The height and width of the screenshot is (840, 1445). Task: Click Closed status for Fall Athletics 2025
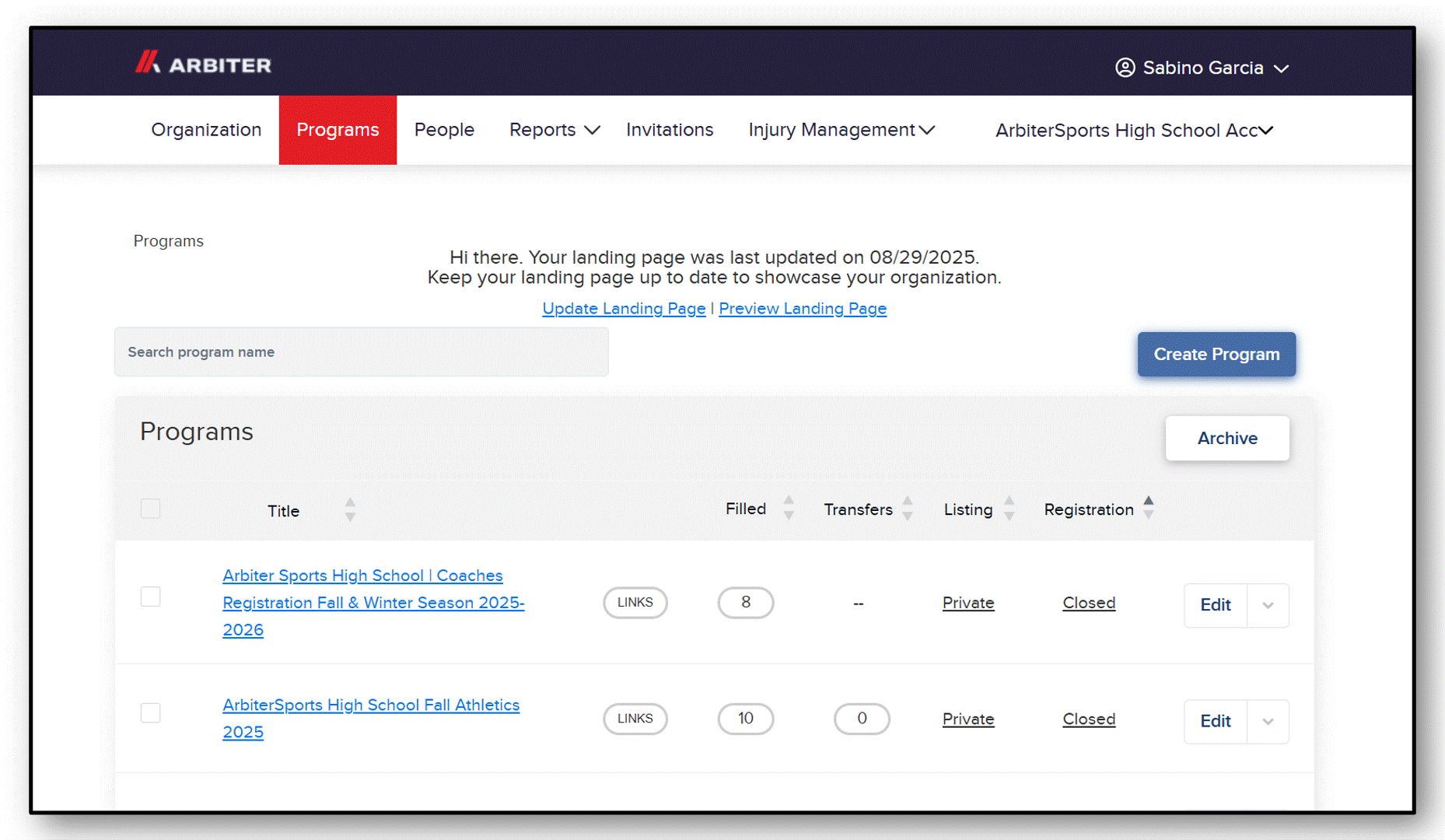tap(1089, 719)
